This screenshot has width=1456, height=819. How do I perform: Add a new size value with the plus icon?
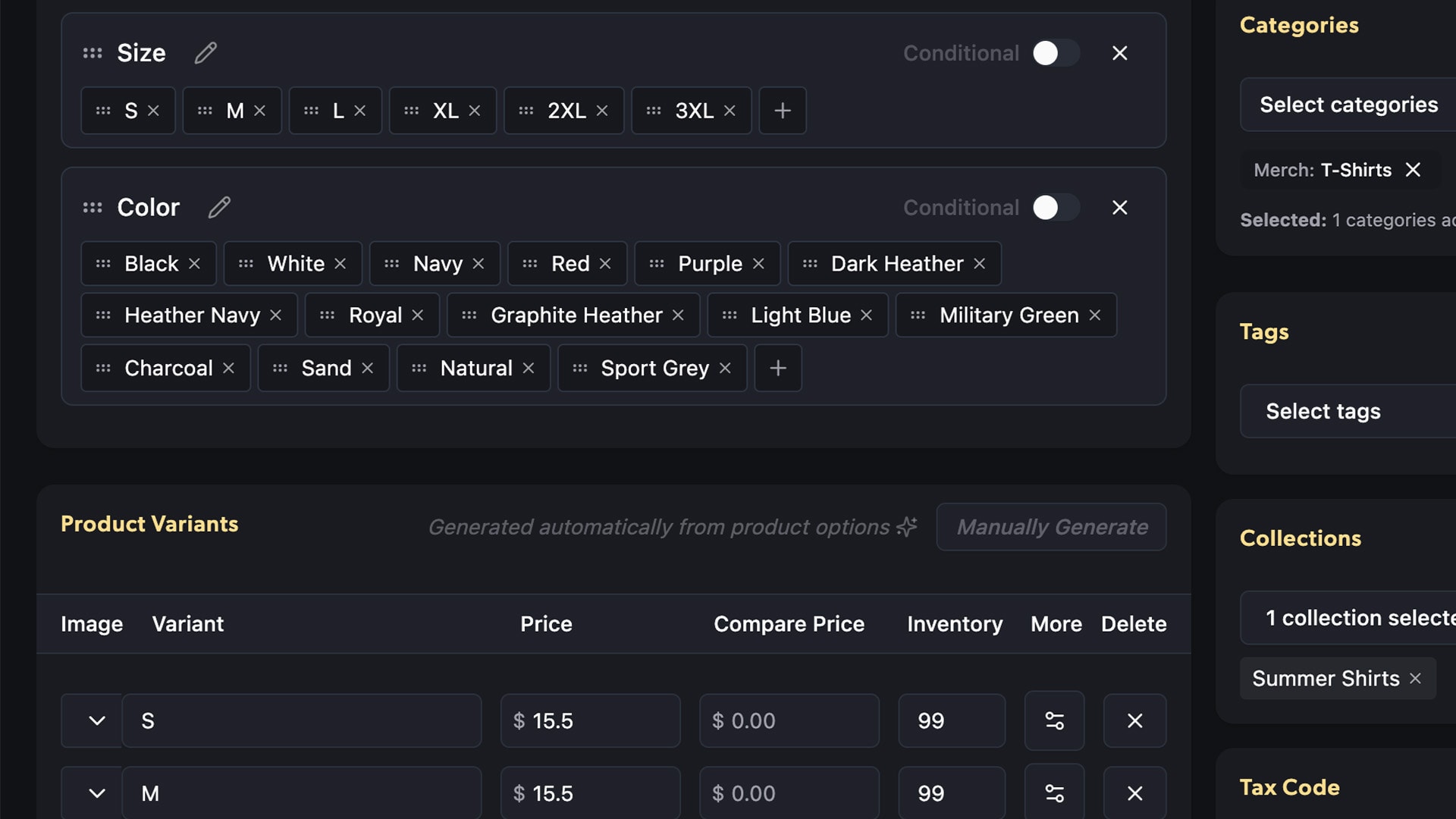(783, 110)
